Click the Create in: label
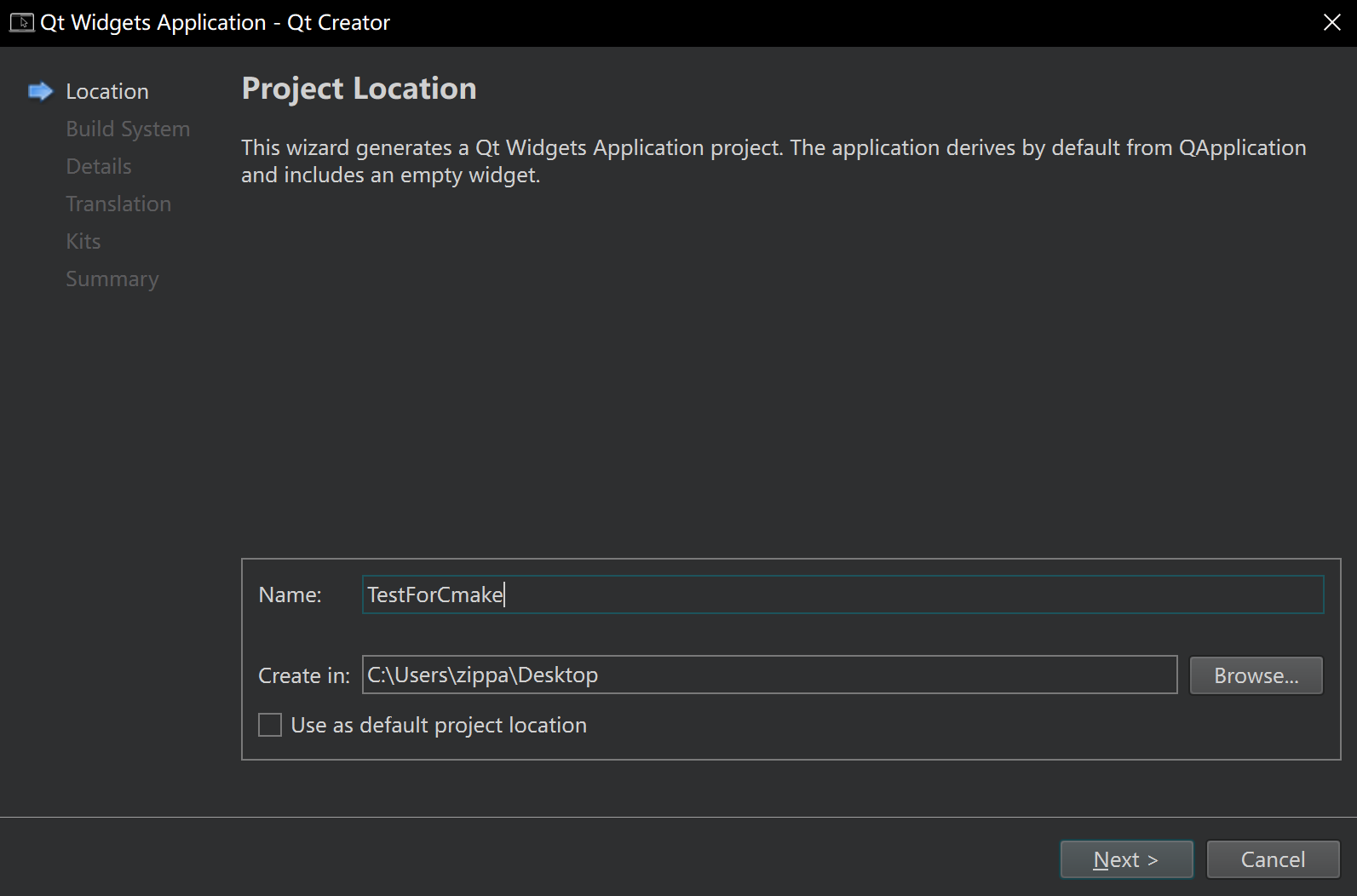 coord(304,675)
